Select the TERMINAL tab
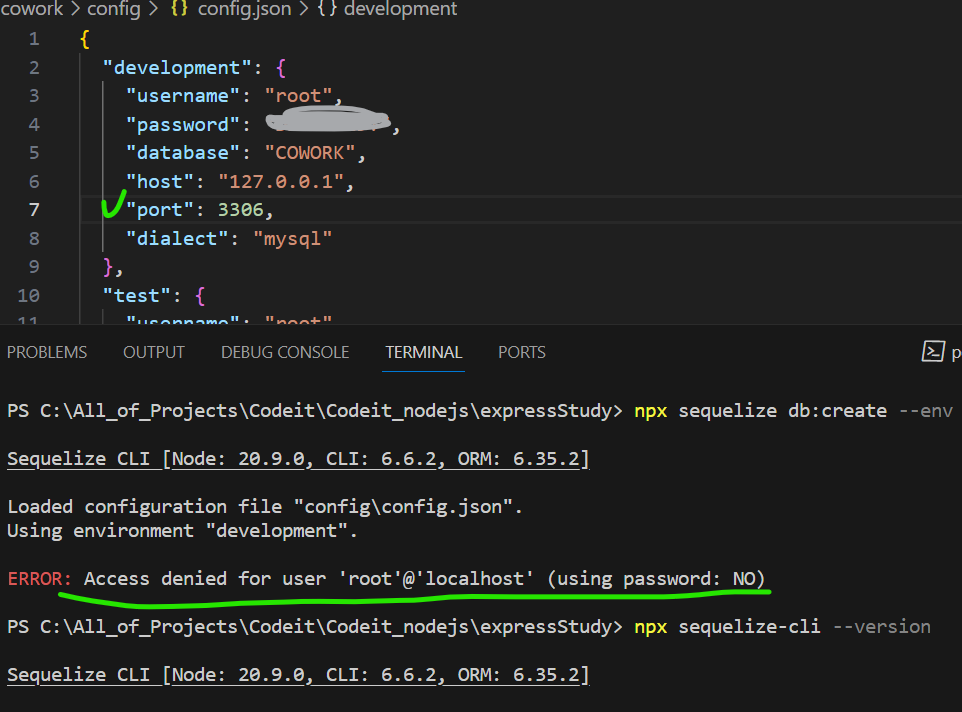Image resolution: width=962 pixels, height=712 pixels. tap(423, 352)
